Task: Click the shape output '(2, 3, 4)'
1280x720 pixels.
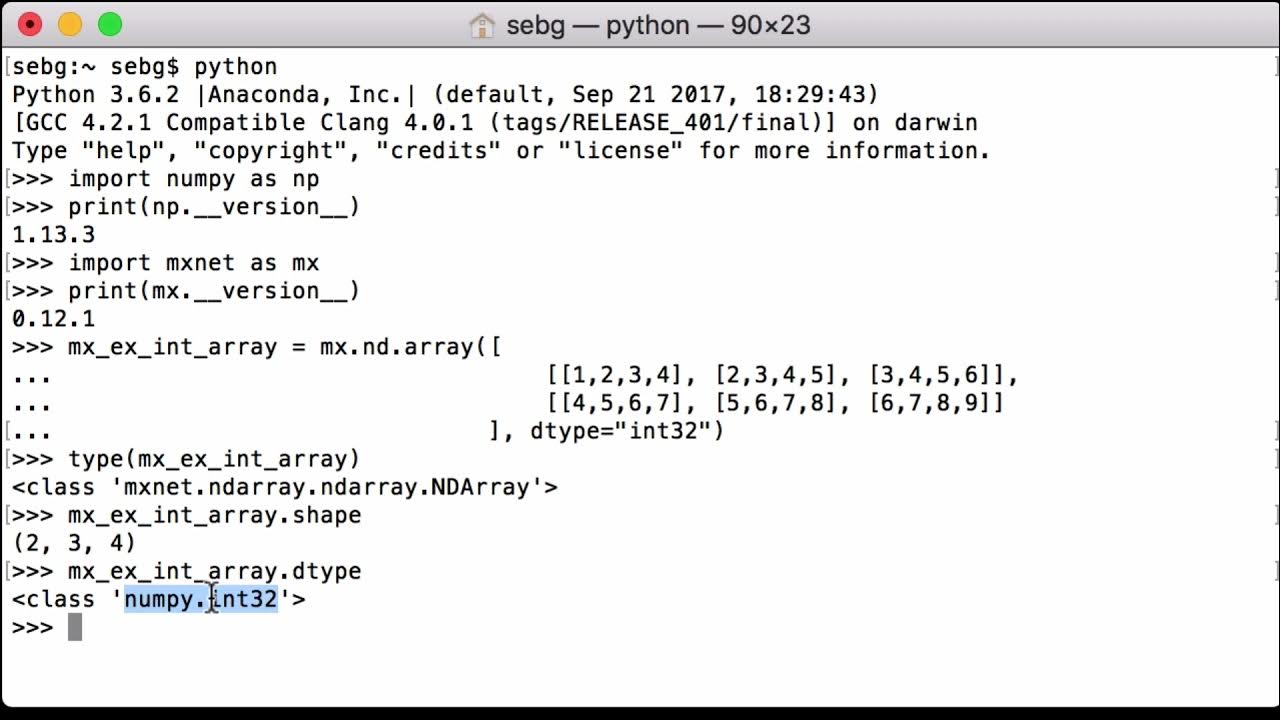Action: [73, 543]
